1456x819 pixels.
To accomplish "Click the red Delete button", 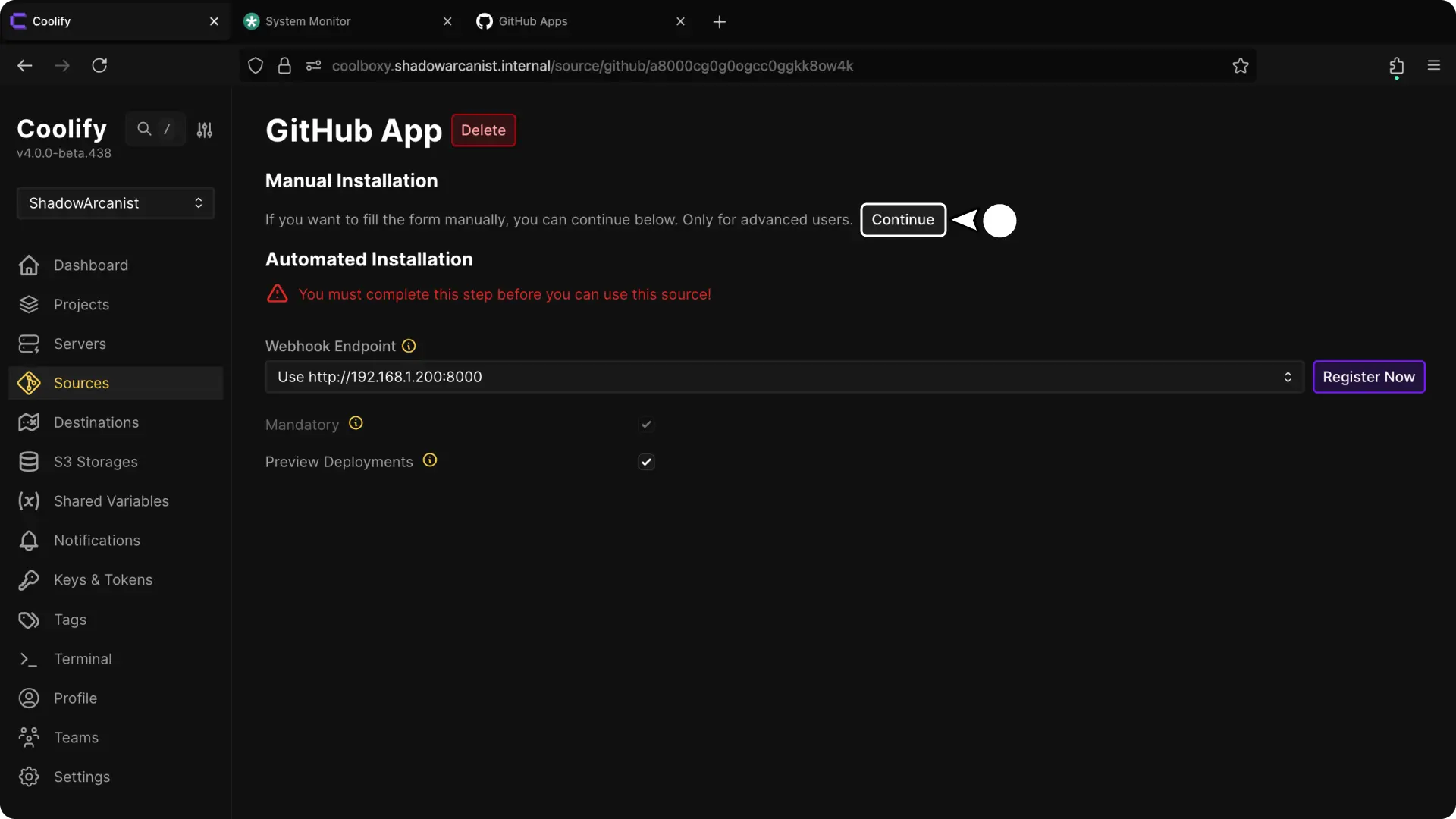I will 483,130.
